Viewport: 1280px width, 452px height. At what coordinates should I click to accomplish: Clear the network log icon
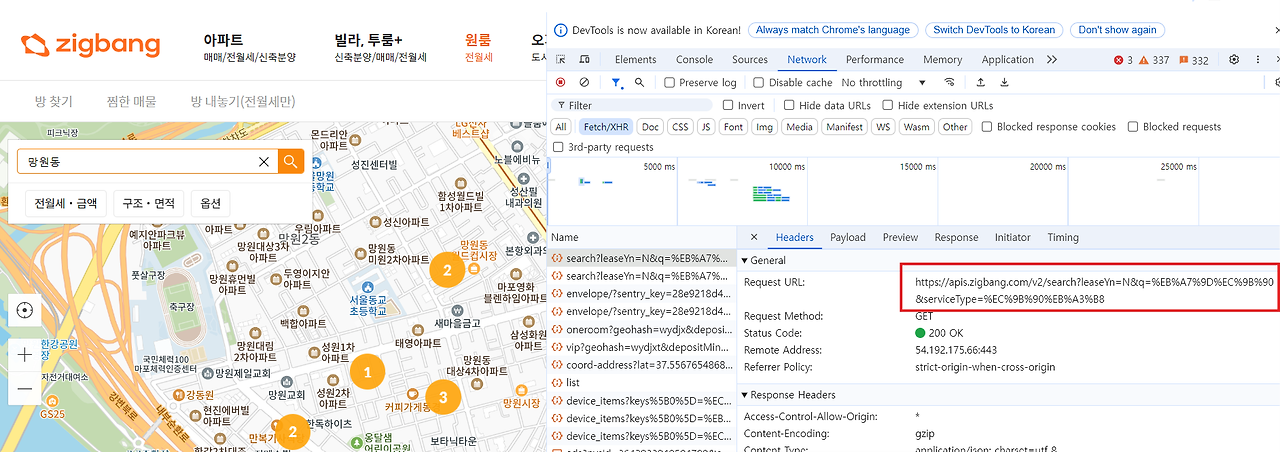tap(584, 82)
